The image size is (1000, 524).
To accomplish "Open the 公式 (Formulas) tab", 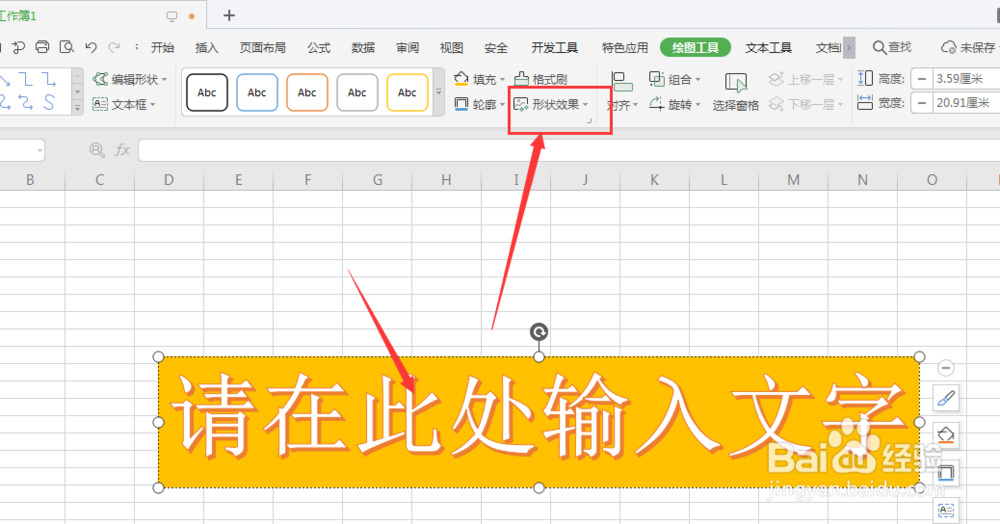I will coord(319,47).
